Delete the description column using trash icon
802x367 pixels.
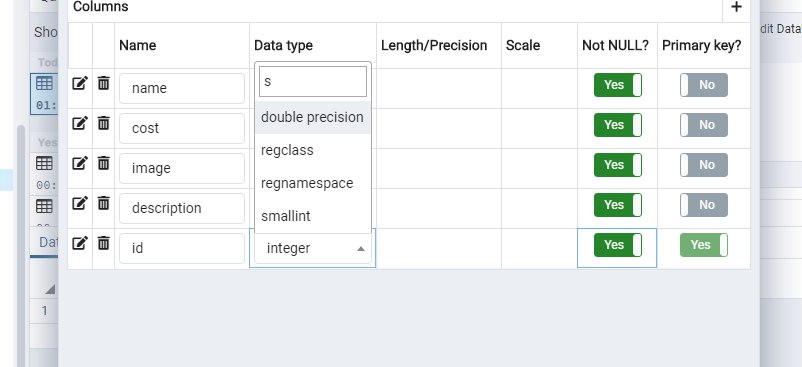(x=103, y=203)
